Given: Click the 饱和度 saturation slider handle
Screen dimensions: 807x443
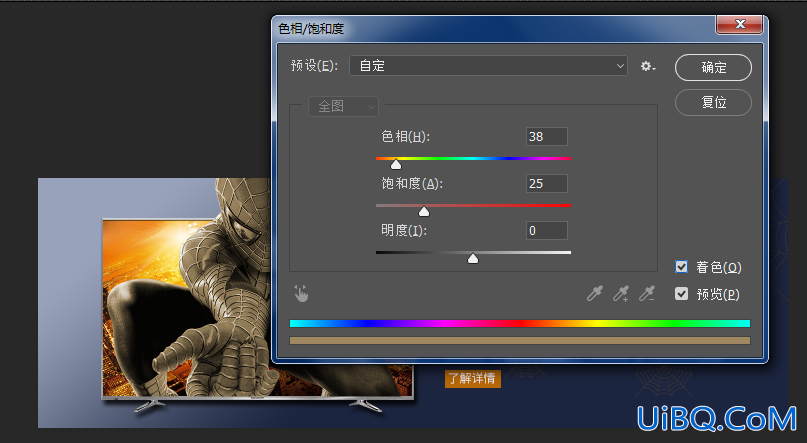Looking at the screenshot, I should (x=424, y=211).
